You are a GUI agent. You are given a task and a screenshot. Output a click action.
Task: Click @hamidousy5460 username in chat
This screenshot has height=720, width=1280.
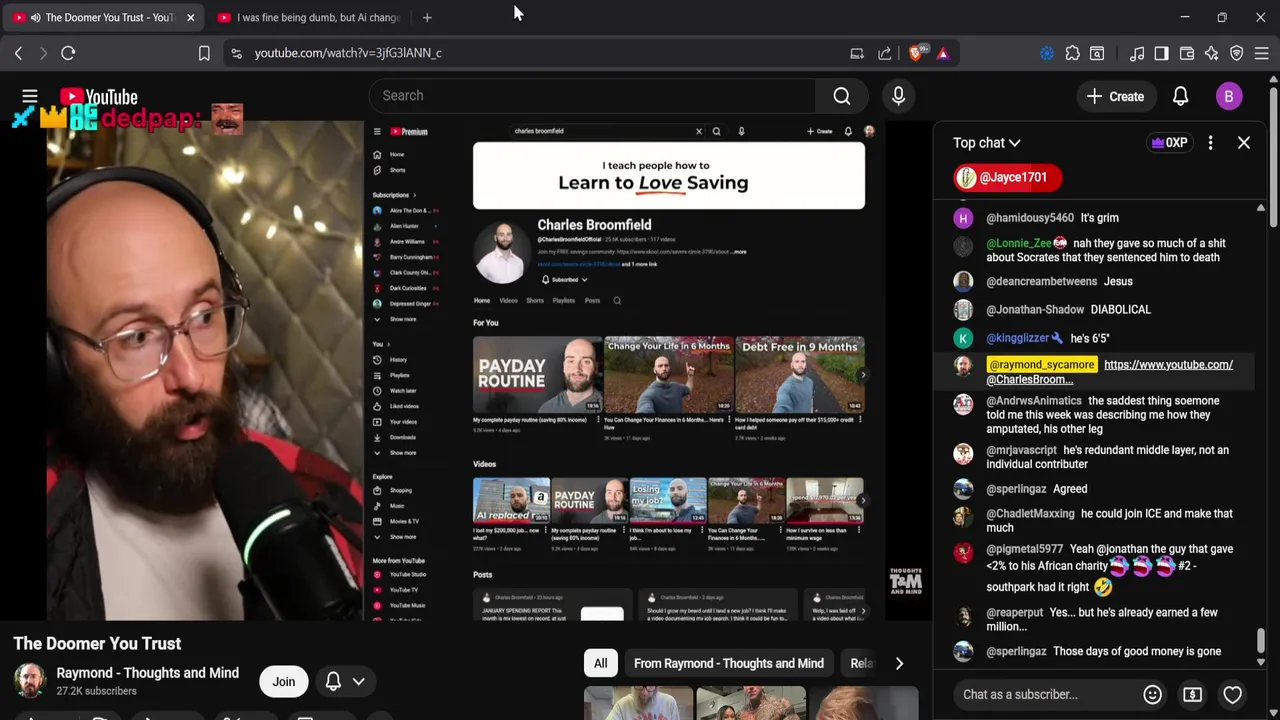(x=1030, y=218)
